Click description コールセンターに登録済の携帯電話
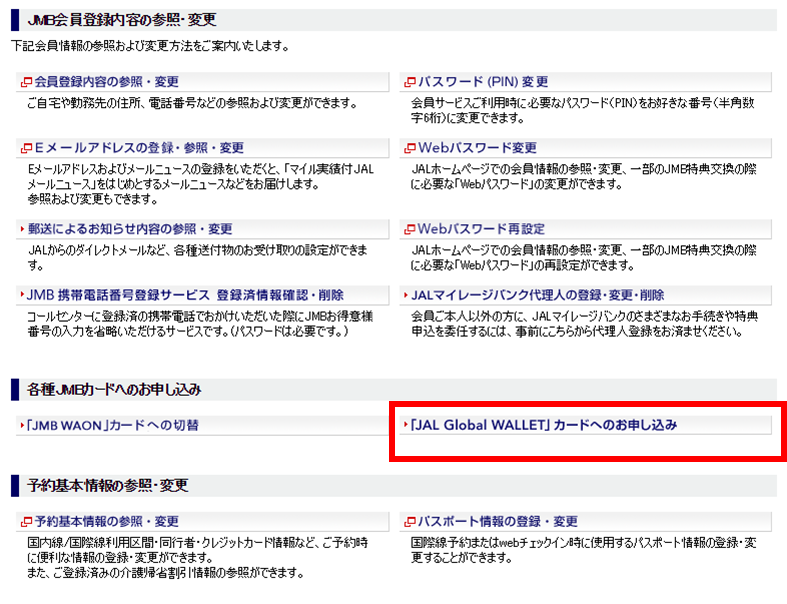 coord(200,324)
